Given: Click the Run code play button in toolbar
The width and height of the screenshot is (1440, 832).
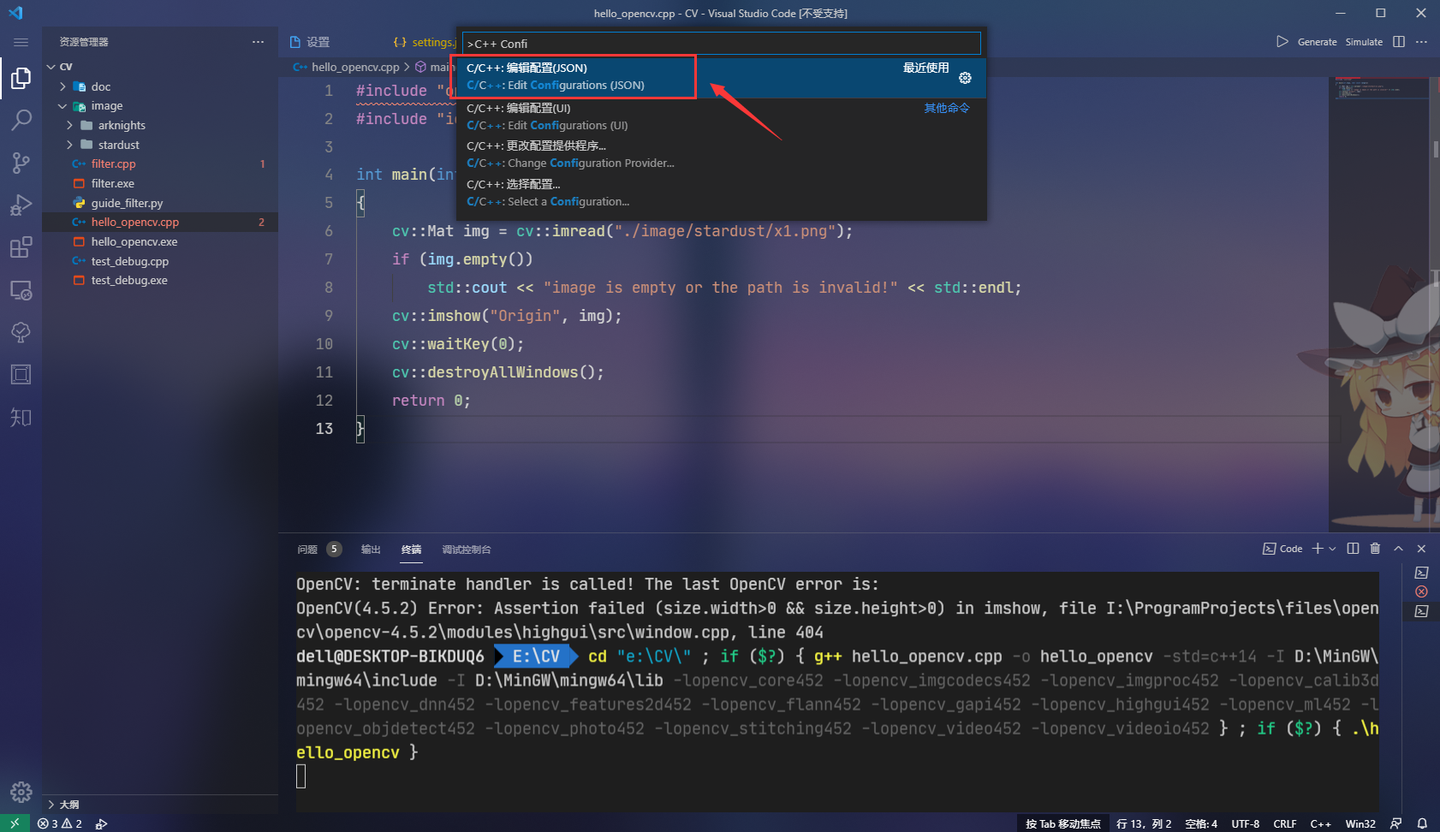Looking at the screenshot, I should (x=1282, y=41).
